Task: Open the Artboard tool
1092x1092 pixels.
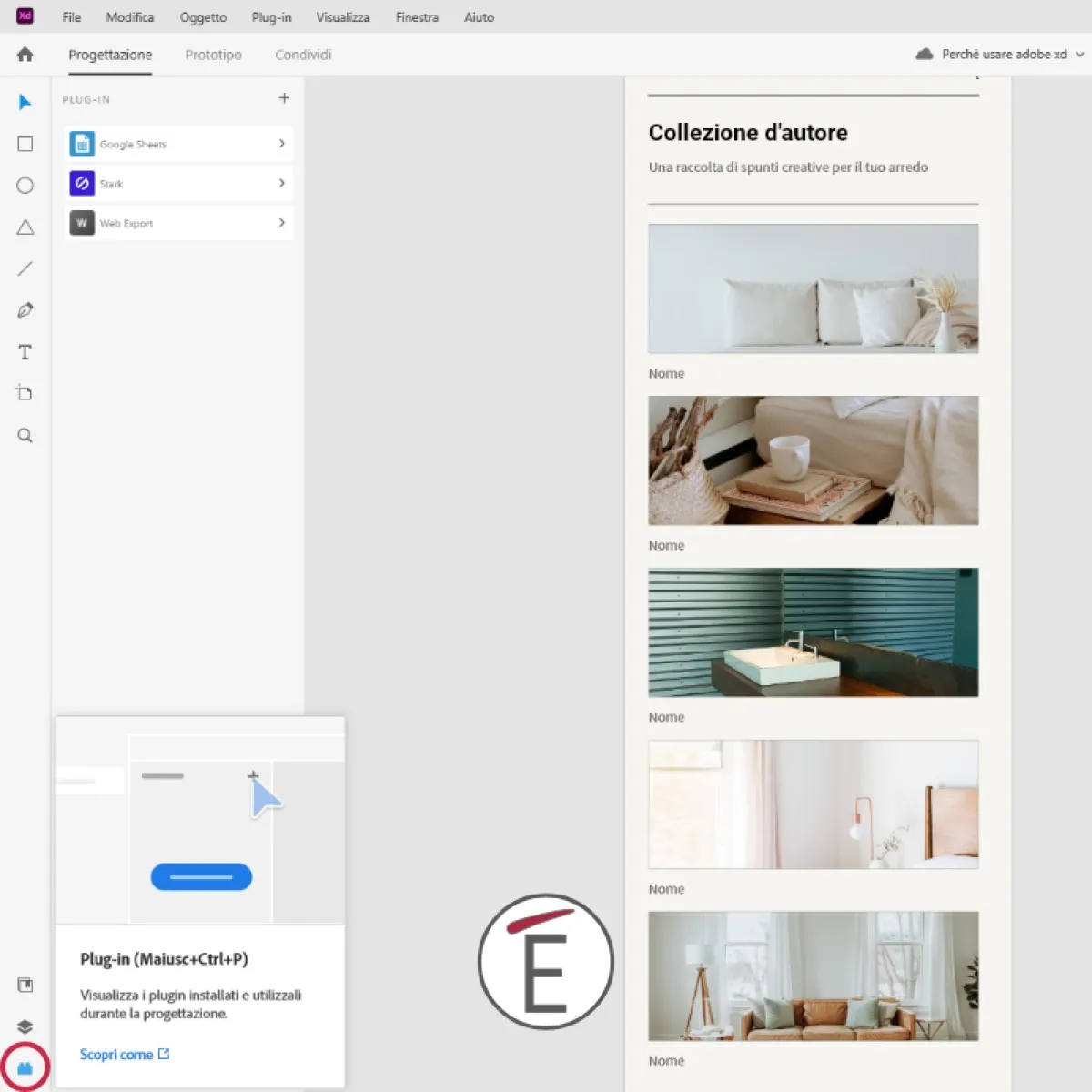Action: (x=25, y=393)
